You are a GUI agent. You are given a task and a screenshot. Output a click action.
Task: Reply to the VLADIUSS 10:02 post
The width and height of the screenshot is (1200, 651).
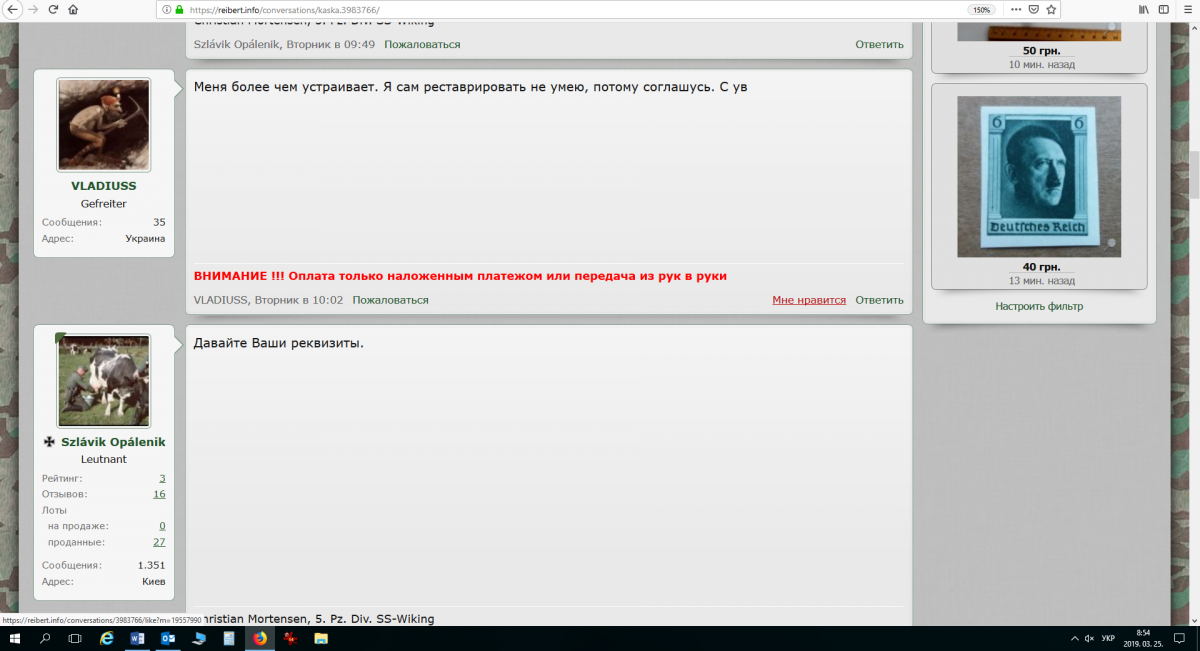[879, 300]
